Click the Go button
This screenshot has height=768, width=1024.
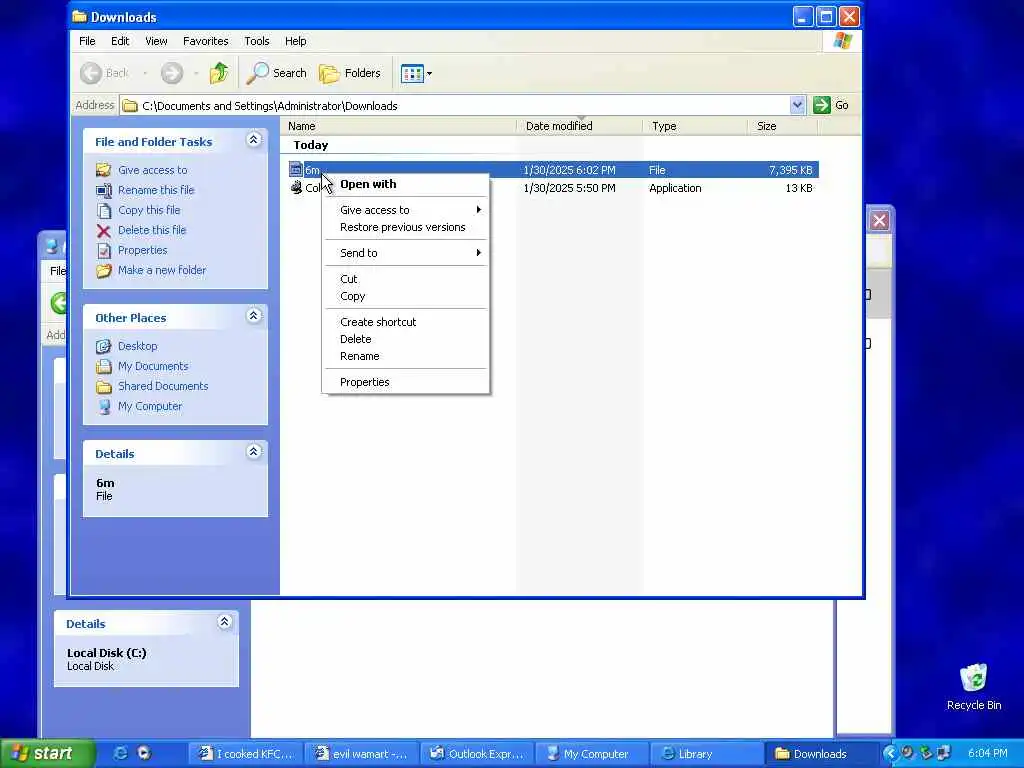tap(831, 105)
